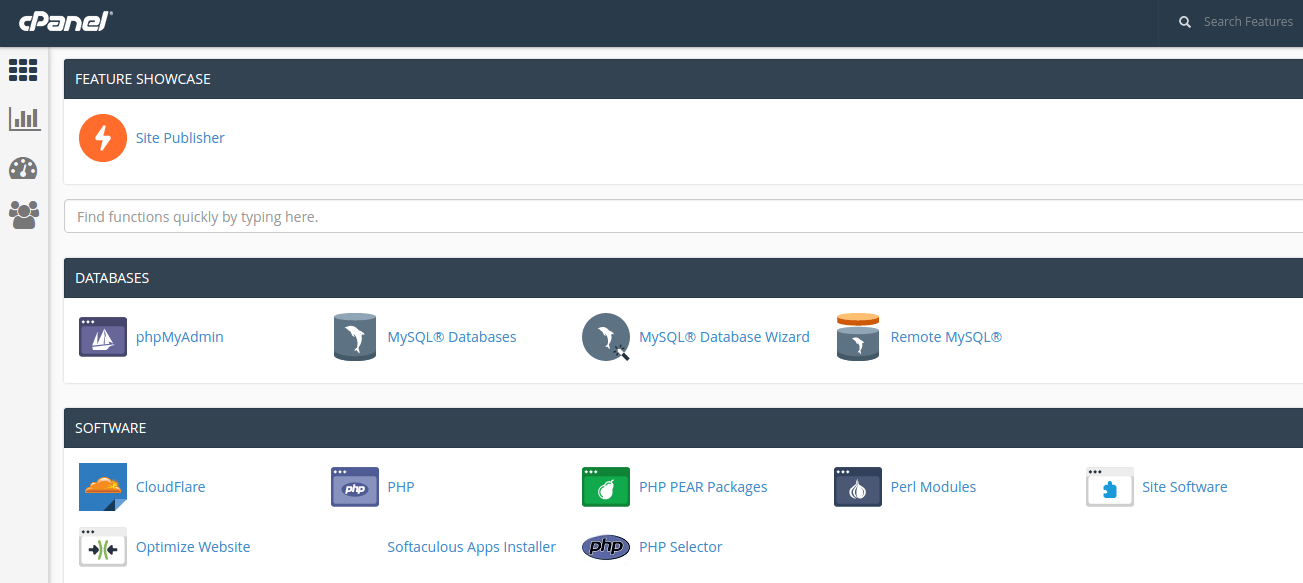Click the PHP PEAR Packages pear icon
Image resolution: width=1303 pixels, height=583 pixels.
coord(606,487)
